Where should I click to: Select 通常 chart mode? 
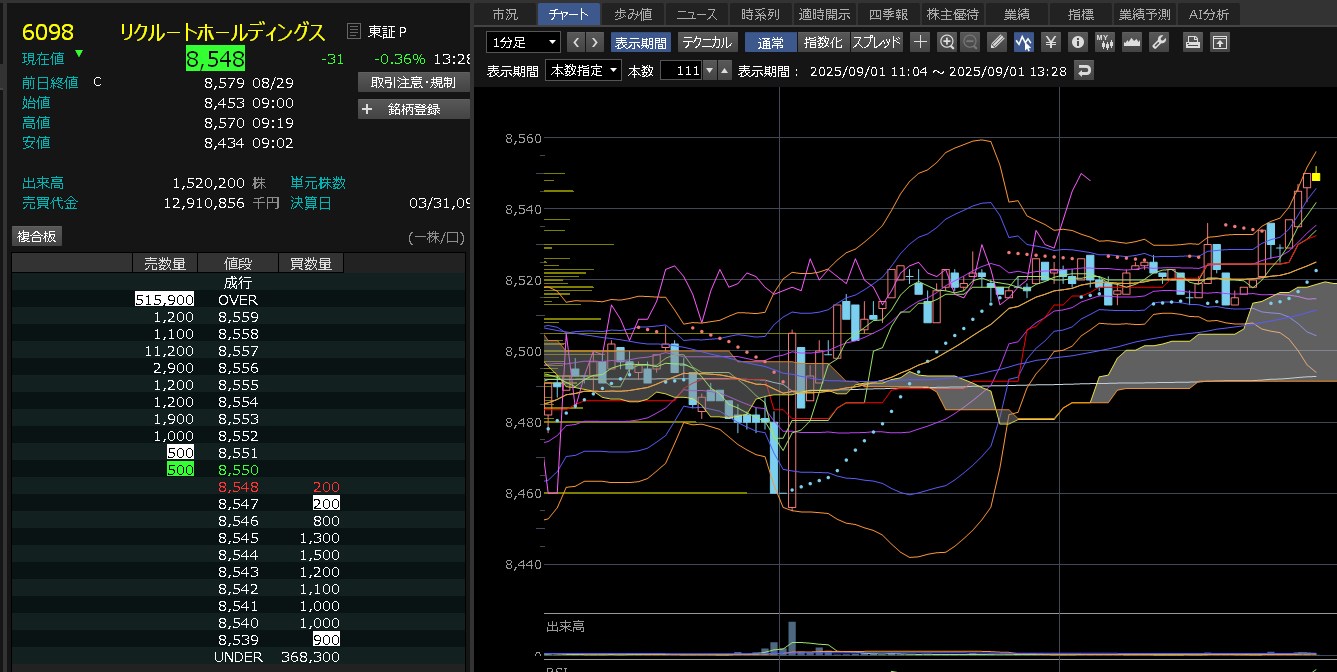pos(771,42)
